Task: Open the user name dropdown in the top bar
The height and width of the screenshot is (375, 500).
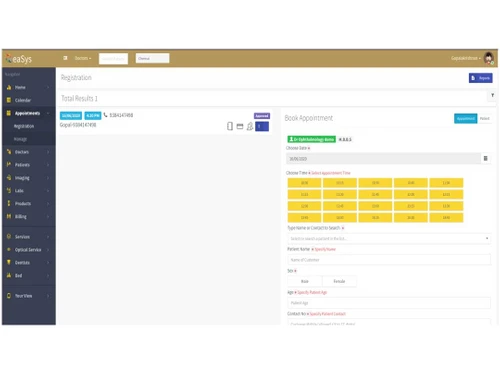Action: click(466, 58)
